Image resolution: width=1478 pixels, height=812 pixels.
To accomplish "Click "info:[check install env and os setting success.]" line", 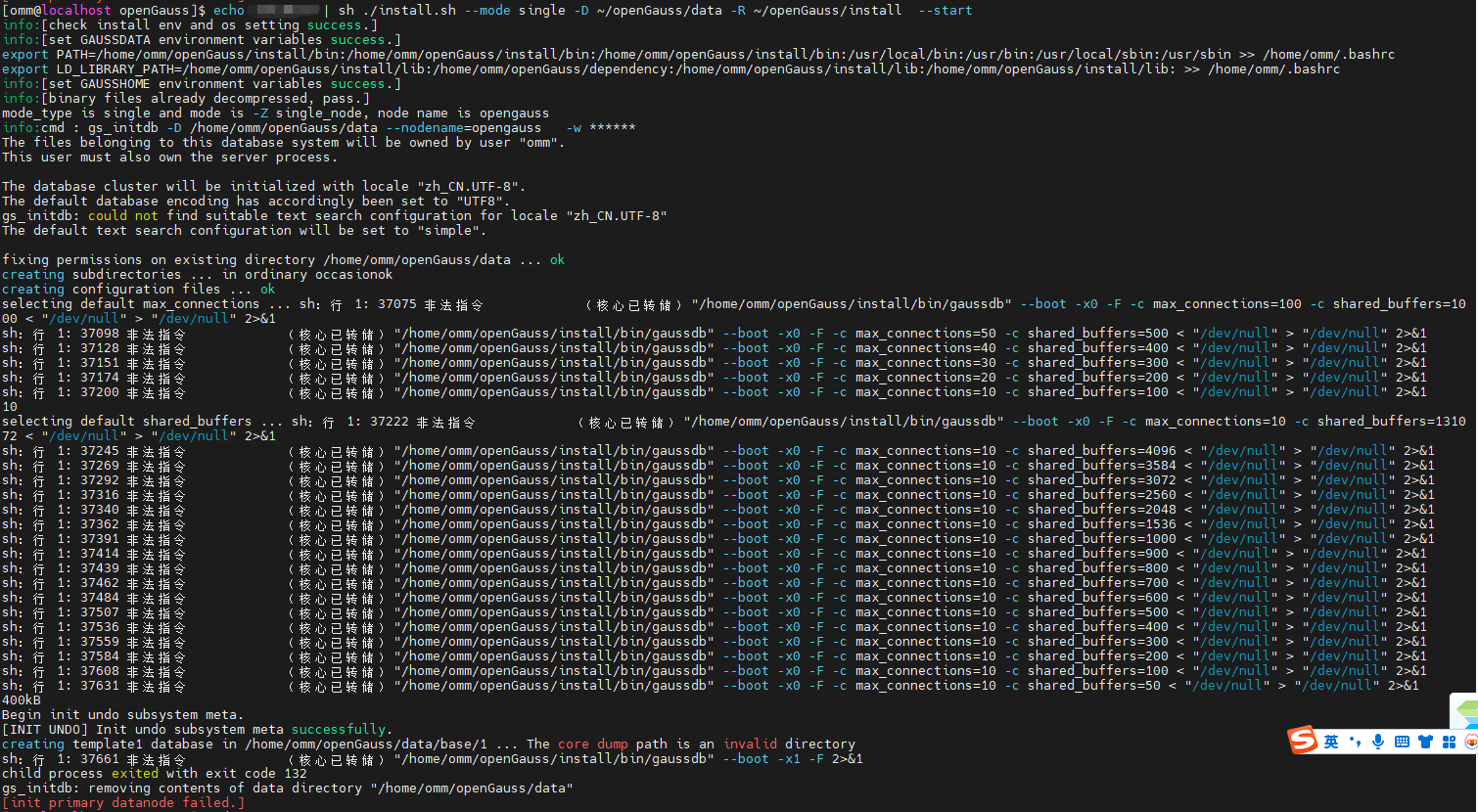I will (190, 24).
